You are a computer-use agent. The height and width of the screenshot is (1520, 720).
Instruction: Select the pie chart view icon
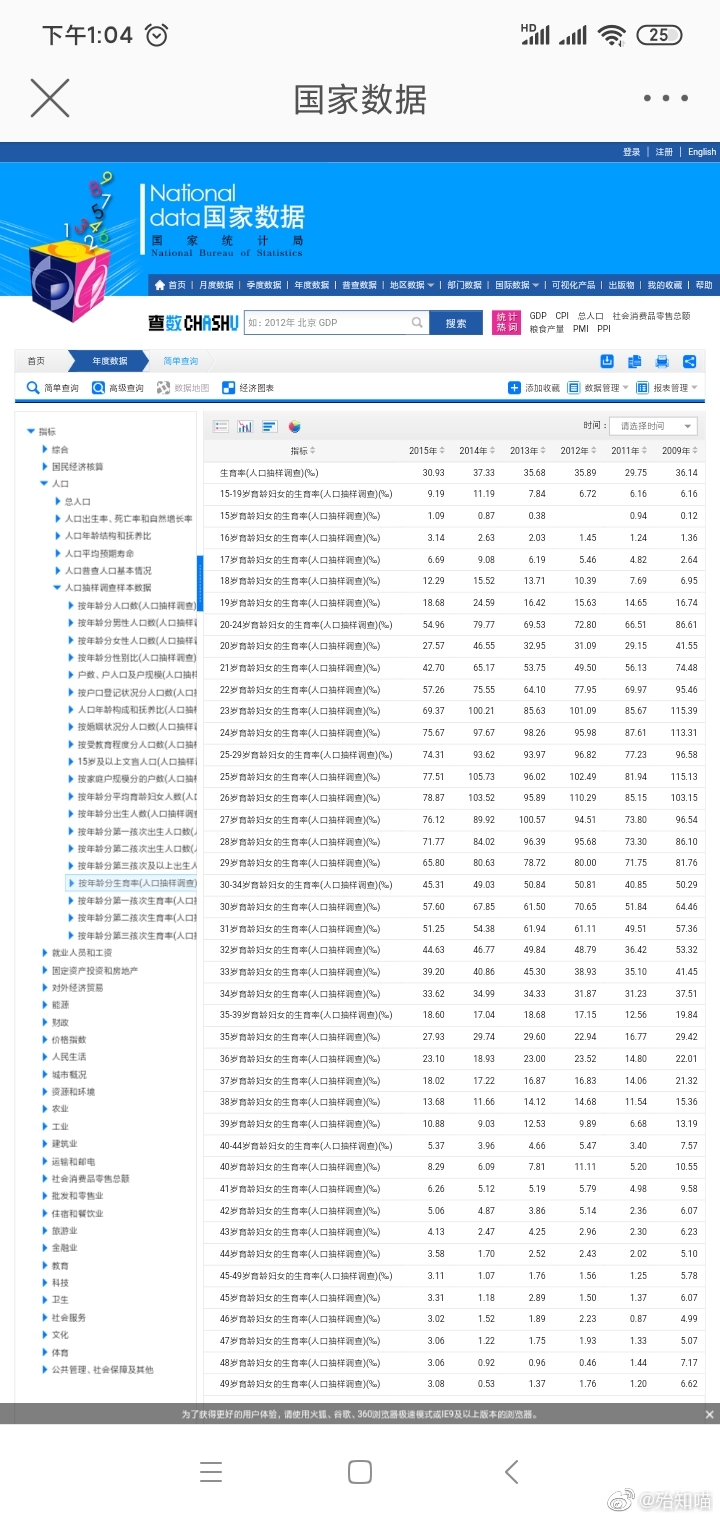point(294,427)
